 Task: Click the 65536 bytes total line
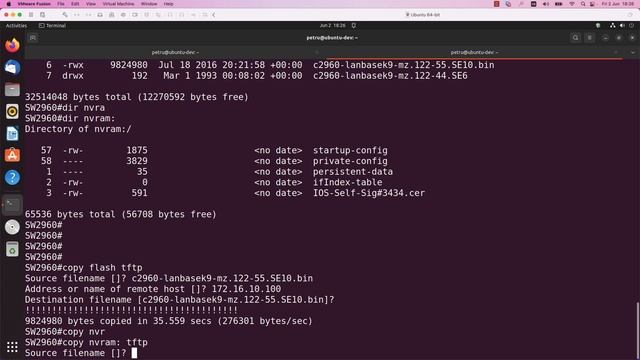pos(120,214)
